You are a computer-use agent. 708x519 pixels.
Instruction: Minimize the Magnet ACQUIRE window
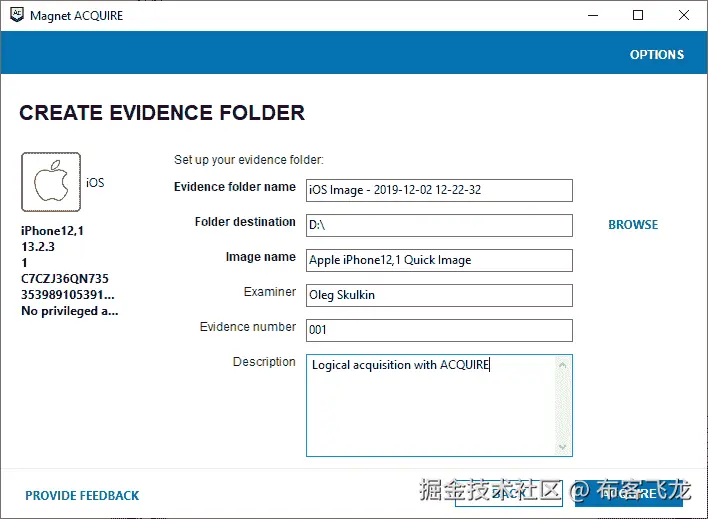[593, 15]
